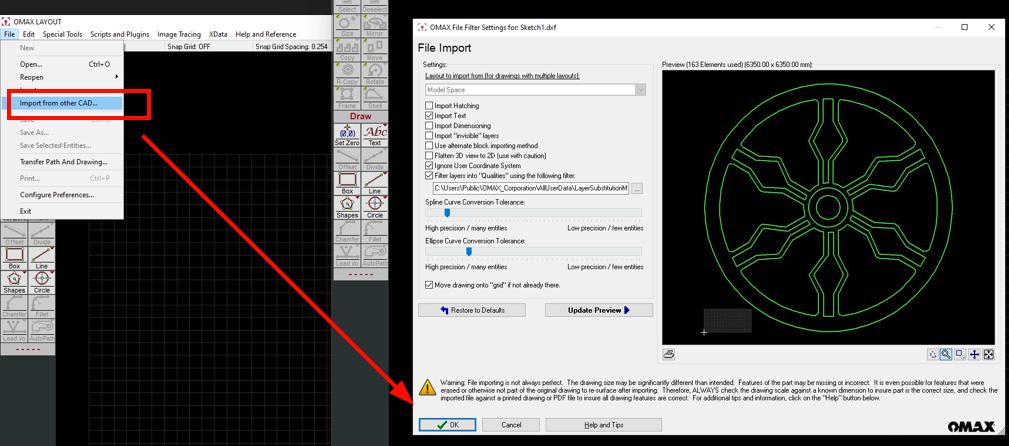Open the Model Space layout dropdown
Screen dimensions: 1009x446
[535, 90]
